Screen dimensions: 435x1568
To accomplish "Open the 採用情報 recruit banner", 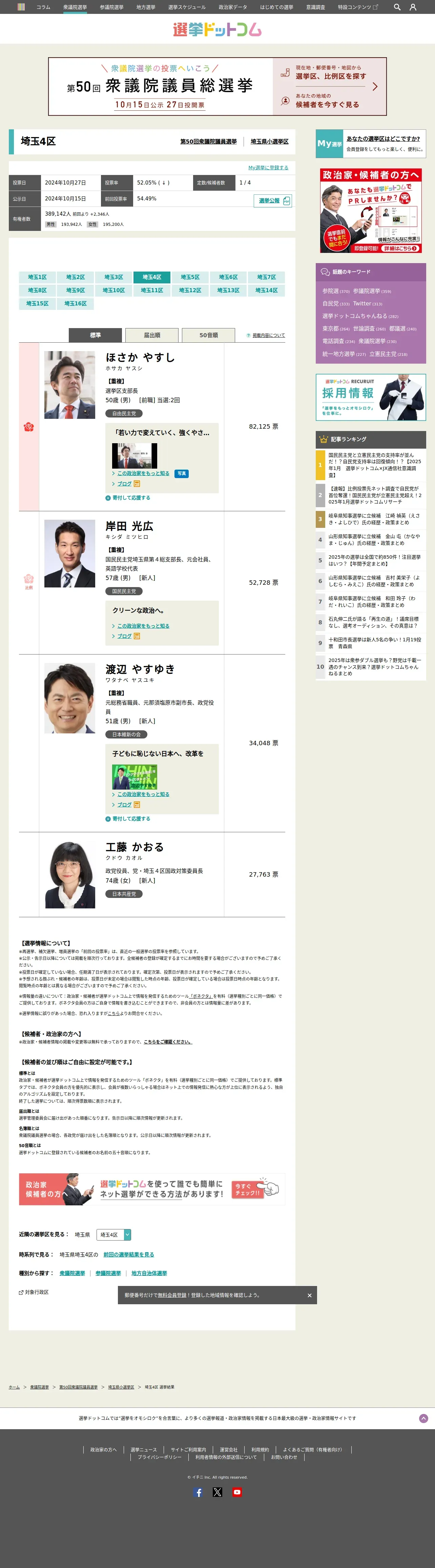I will pyautogui.click(x=370, y=398).
